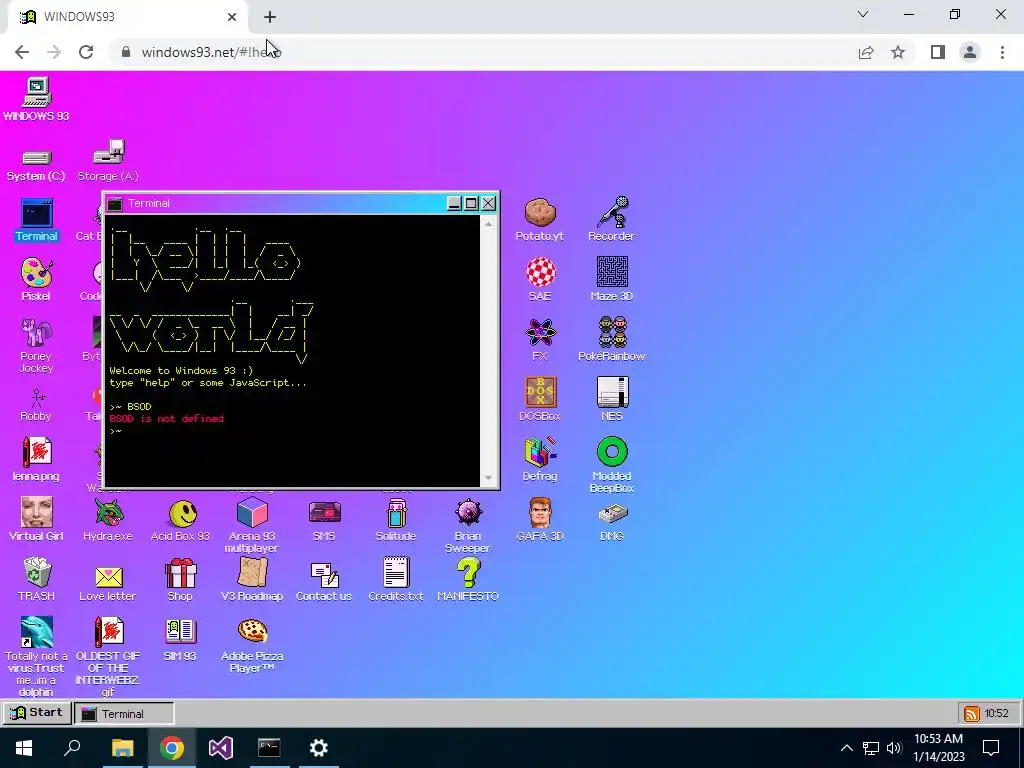This screenshot has height=768, width=1024.
Task: Open the Windows 93 Start menu
Action: (x=37, y=713)
